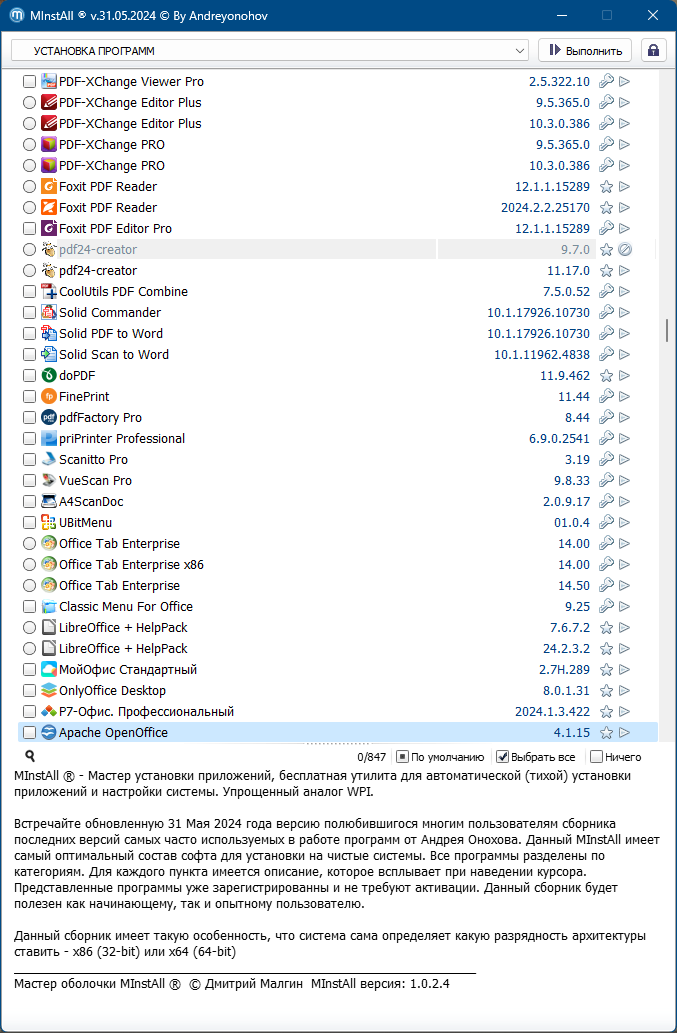Screen dimensions: 677x1033
Task: Click the UBitMenu app icon
Action: (49, 522)
